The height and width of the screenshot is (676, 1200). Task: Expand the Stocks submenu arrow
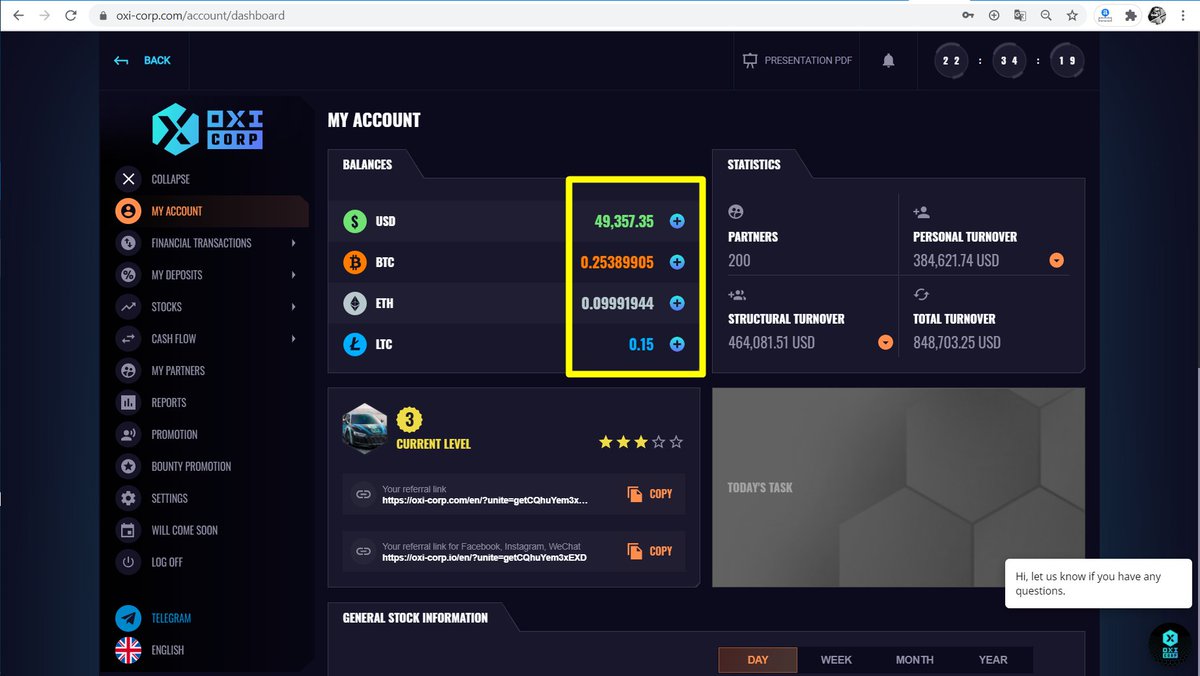[x=293, y=307]
